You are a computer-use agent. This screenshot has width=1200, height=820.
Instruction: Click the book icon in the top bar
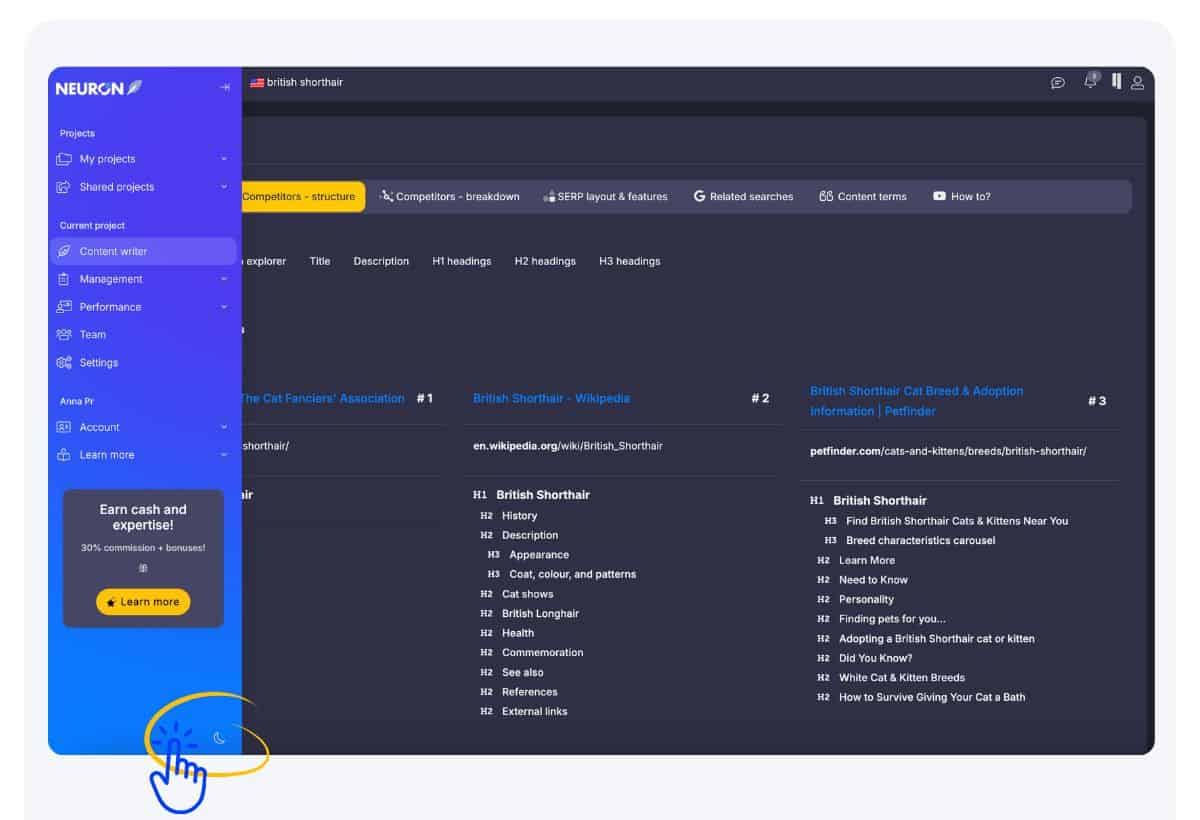[1116, 81]
